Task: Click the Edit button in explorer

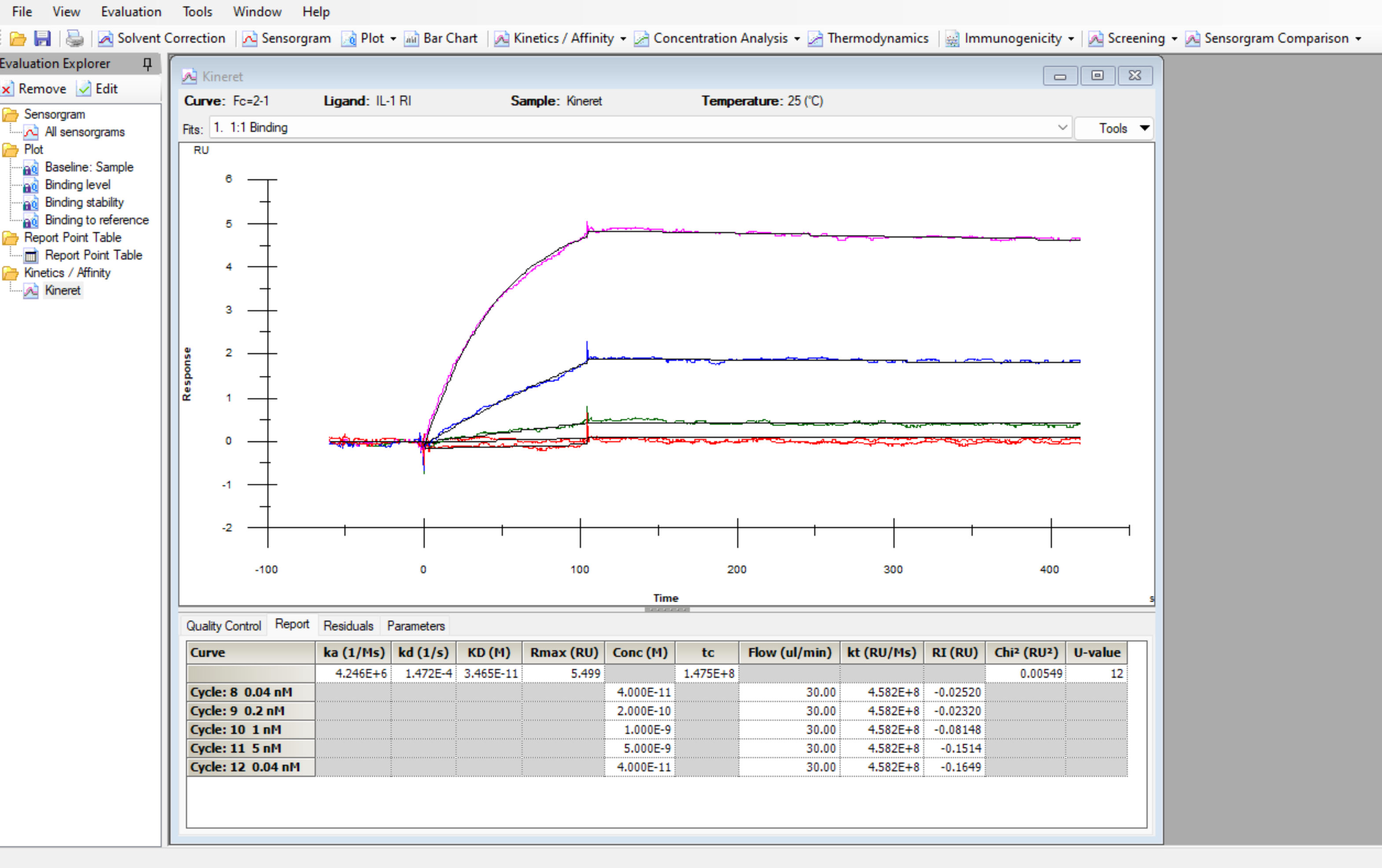Action: (98, 89)
